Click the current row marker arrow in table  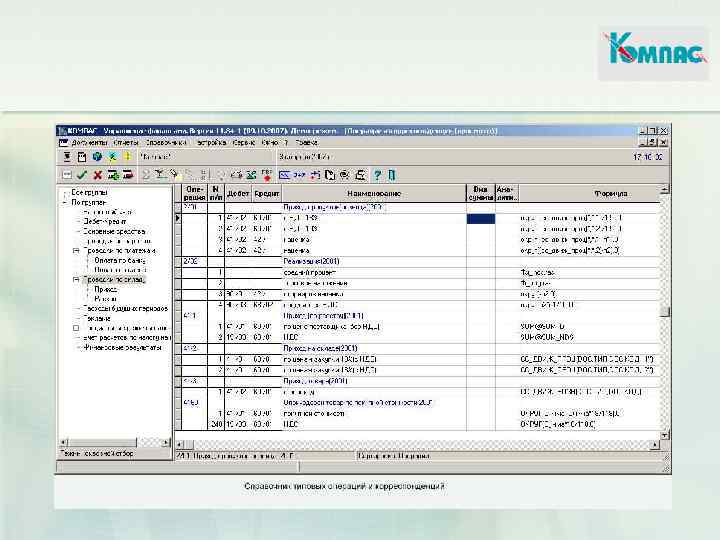[178, 218]
